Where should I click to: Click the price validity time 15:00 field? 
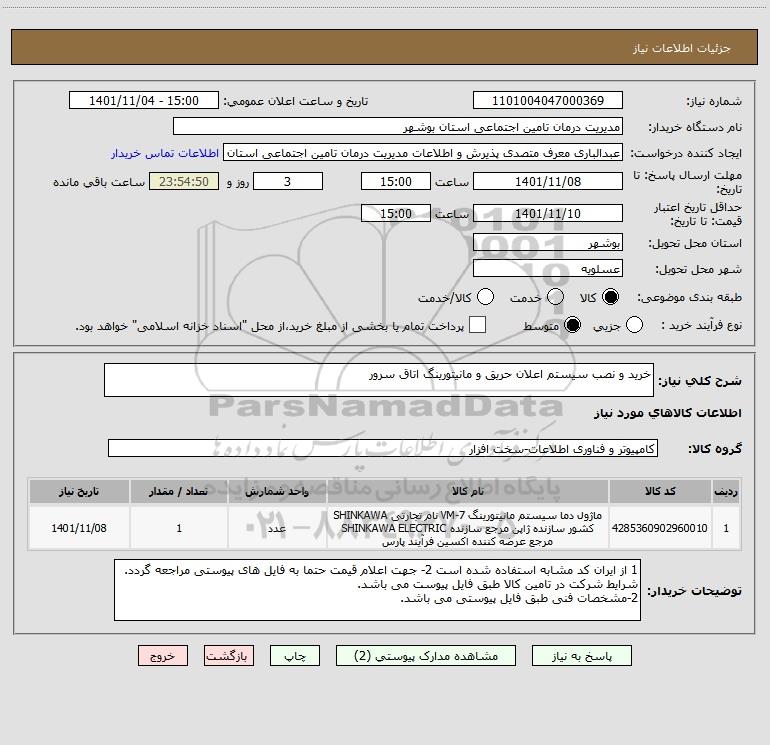pyautogui.click(x=396, y=213)
